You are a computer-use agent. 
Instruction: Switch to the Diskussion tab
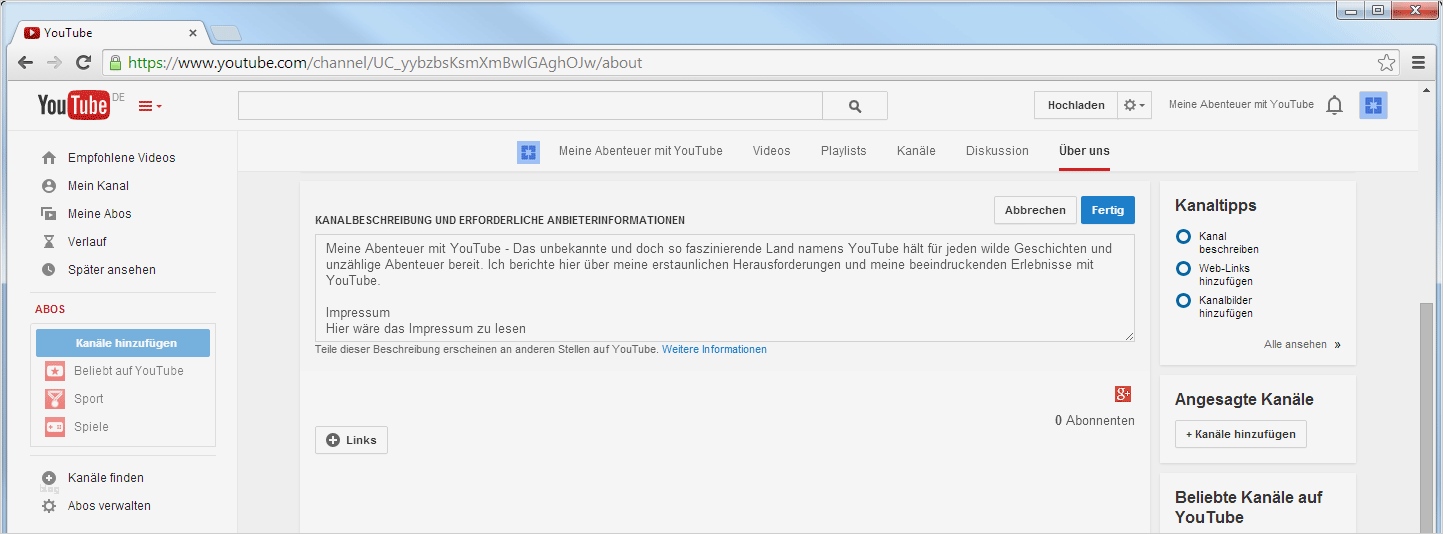997,151
